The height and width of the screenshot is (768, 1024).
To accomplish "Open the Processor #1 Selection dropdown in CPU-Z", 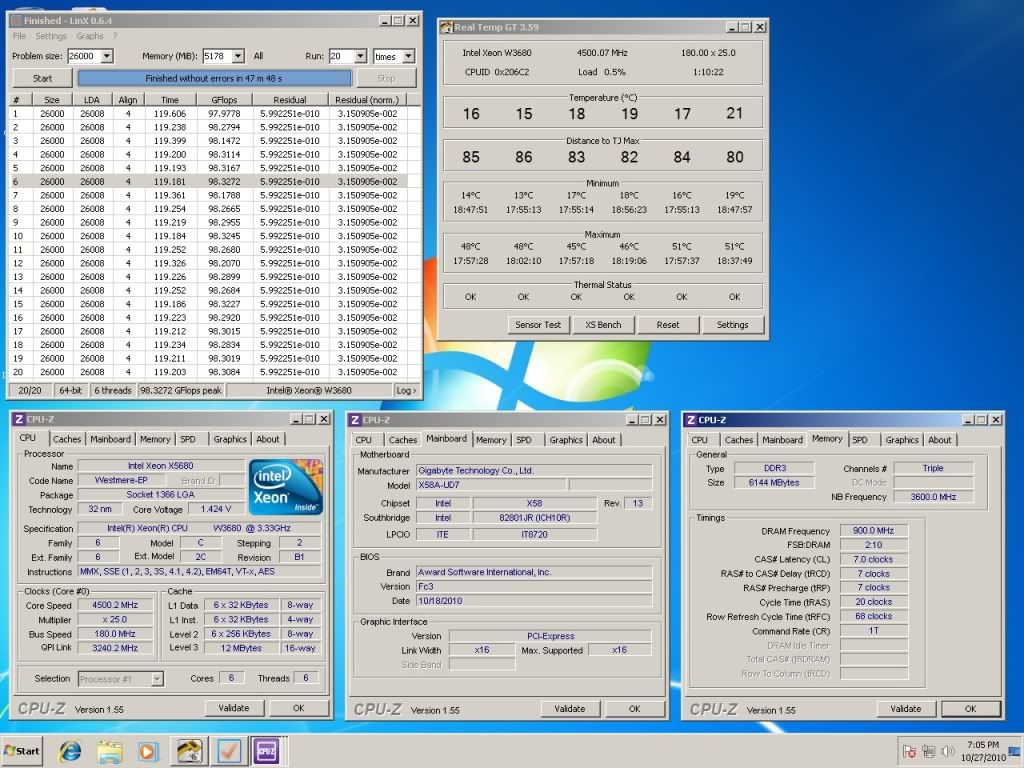I will pos(157,679).
